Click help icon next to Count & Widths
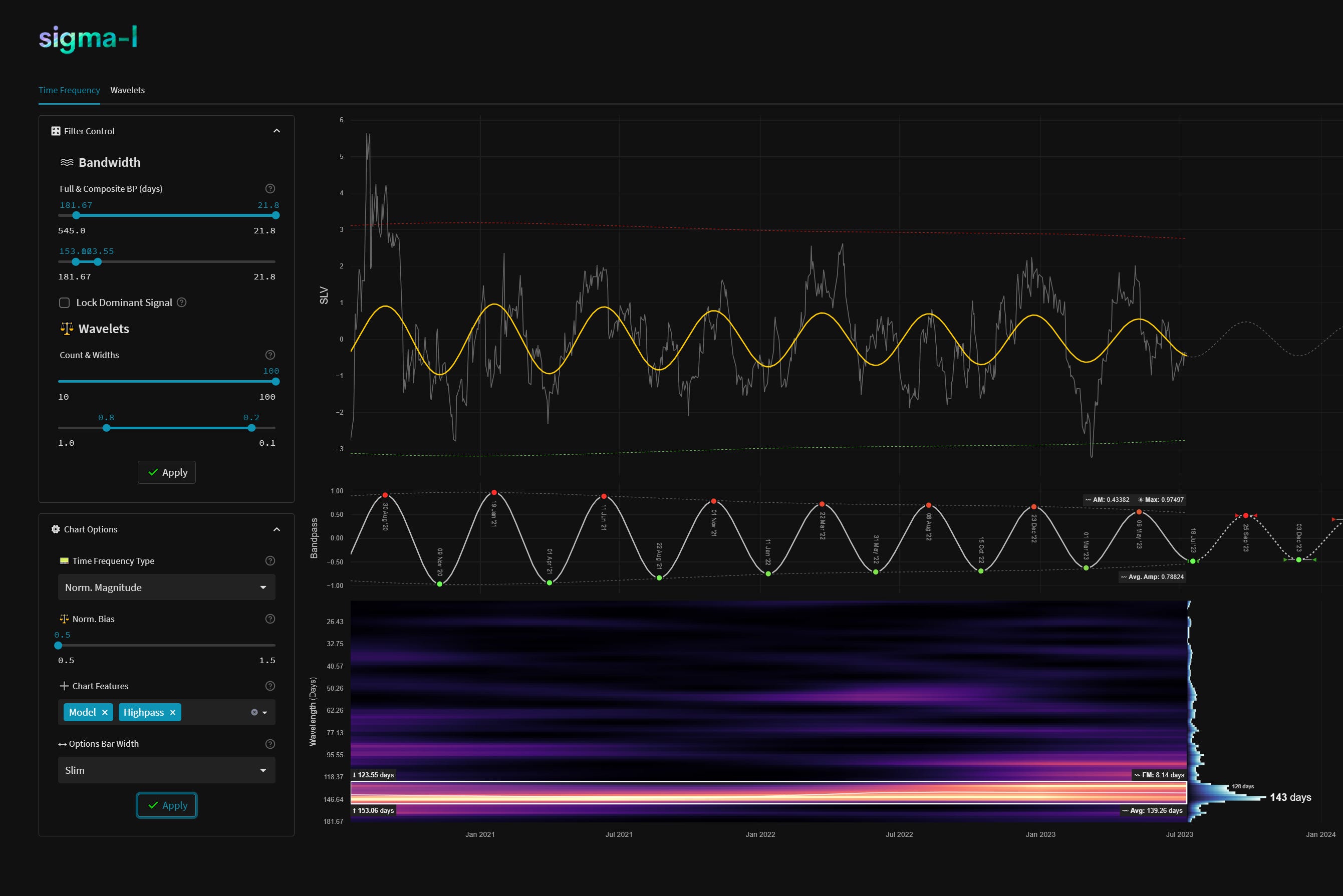This screenshot has width=1343, height=896. click(271, 355)
